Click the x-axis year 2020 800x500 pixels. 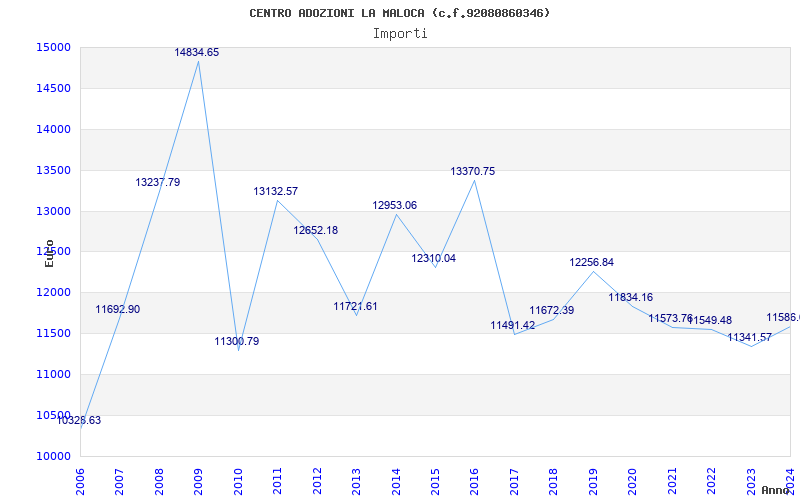point(633,481)
